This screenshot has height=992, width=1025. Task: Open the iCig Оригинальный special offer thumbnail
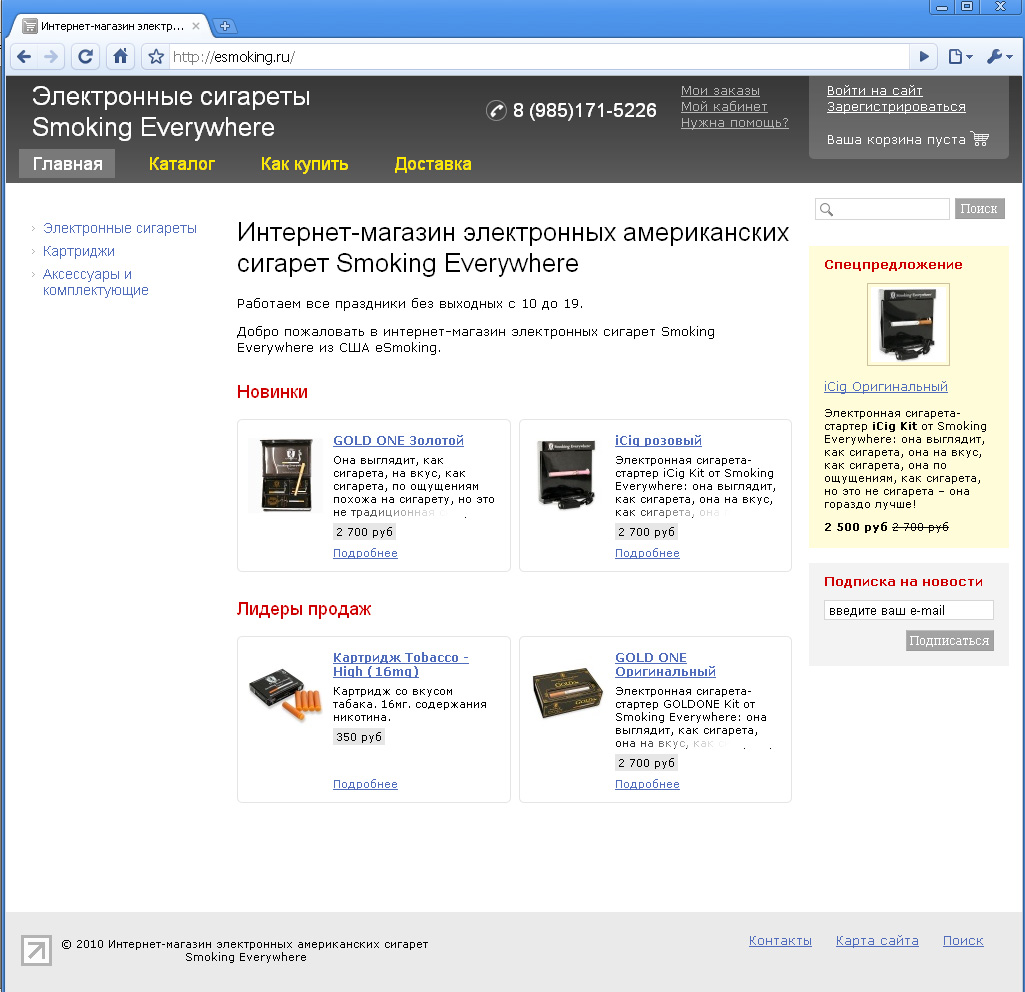pos(908,324)
